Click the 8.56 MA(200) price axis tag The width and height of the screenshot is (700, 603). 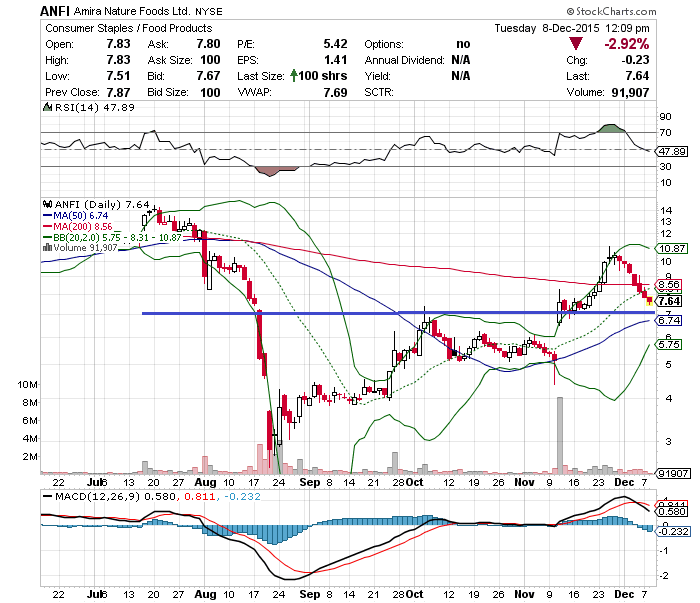[669, 284]
